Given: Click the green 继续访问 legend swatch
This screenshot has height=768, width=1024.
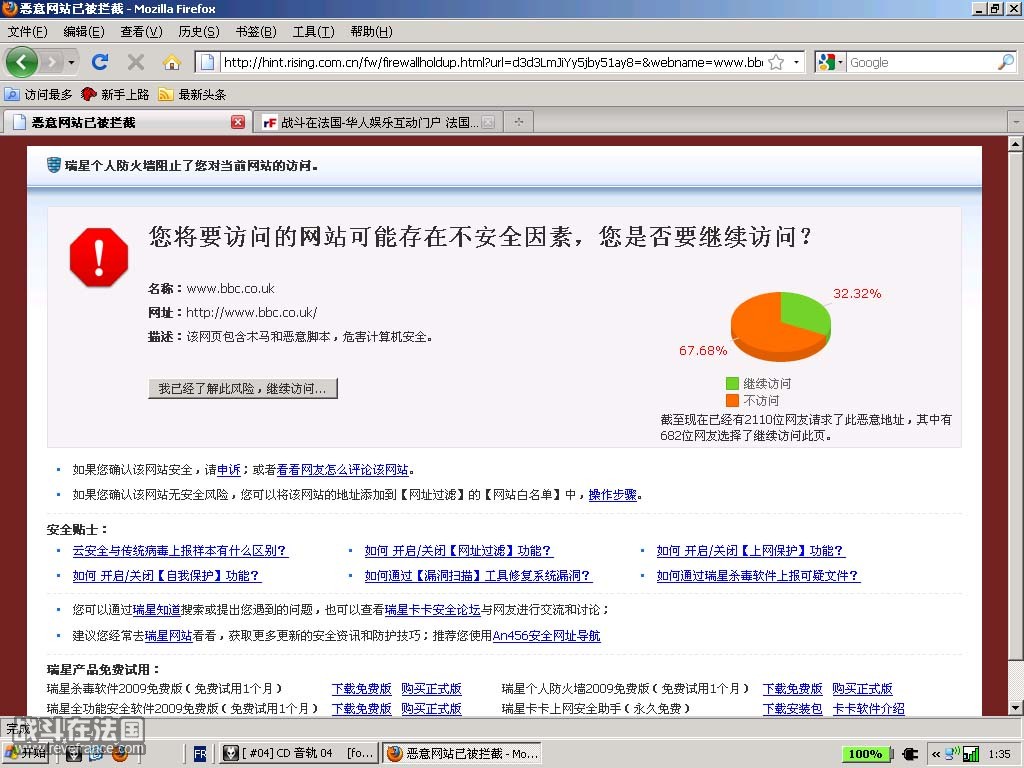Looking at the screenshot, I should point(732,383).
